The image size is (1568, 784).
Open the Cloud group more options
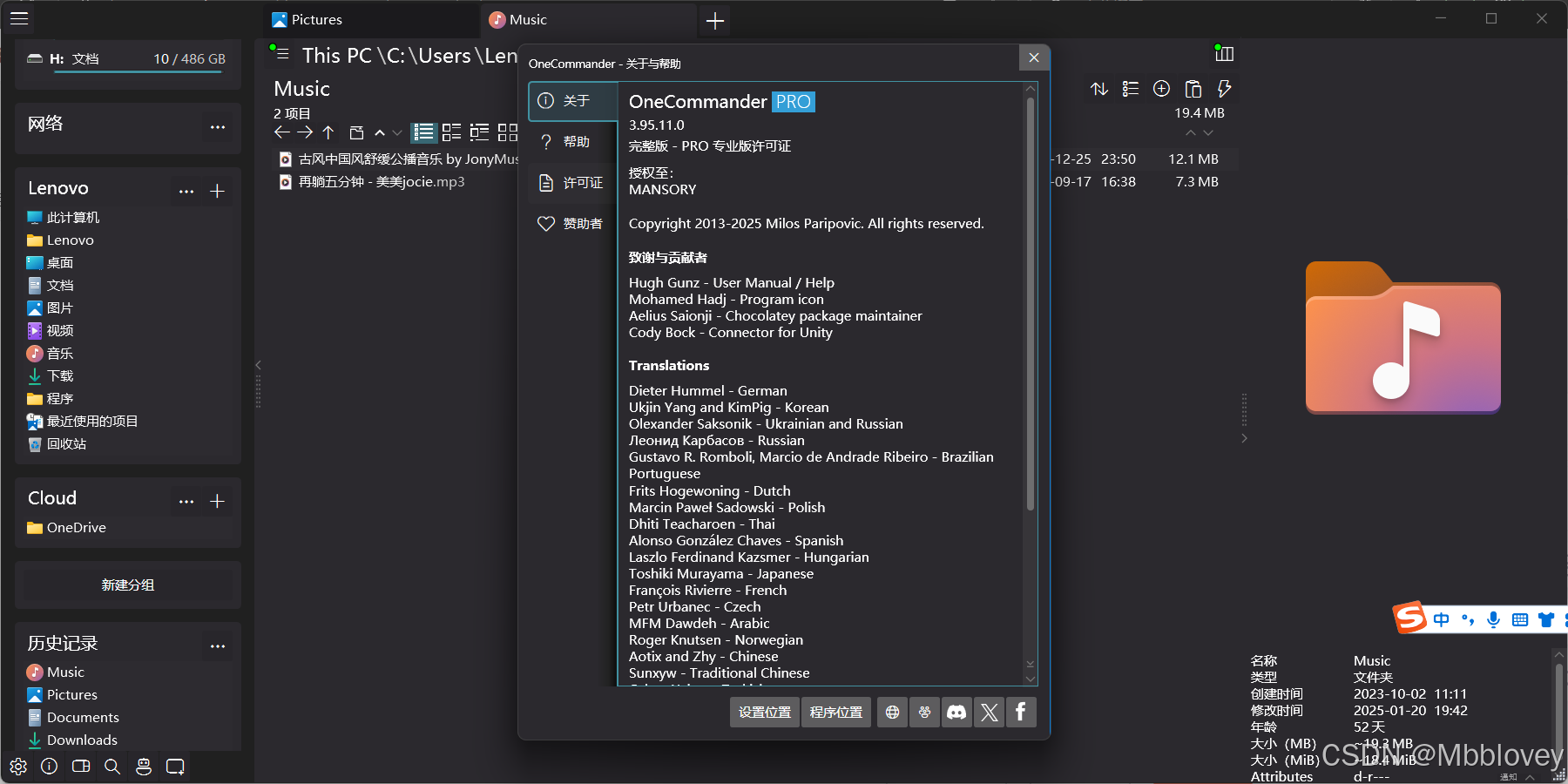pos(186,502)
